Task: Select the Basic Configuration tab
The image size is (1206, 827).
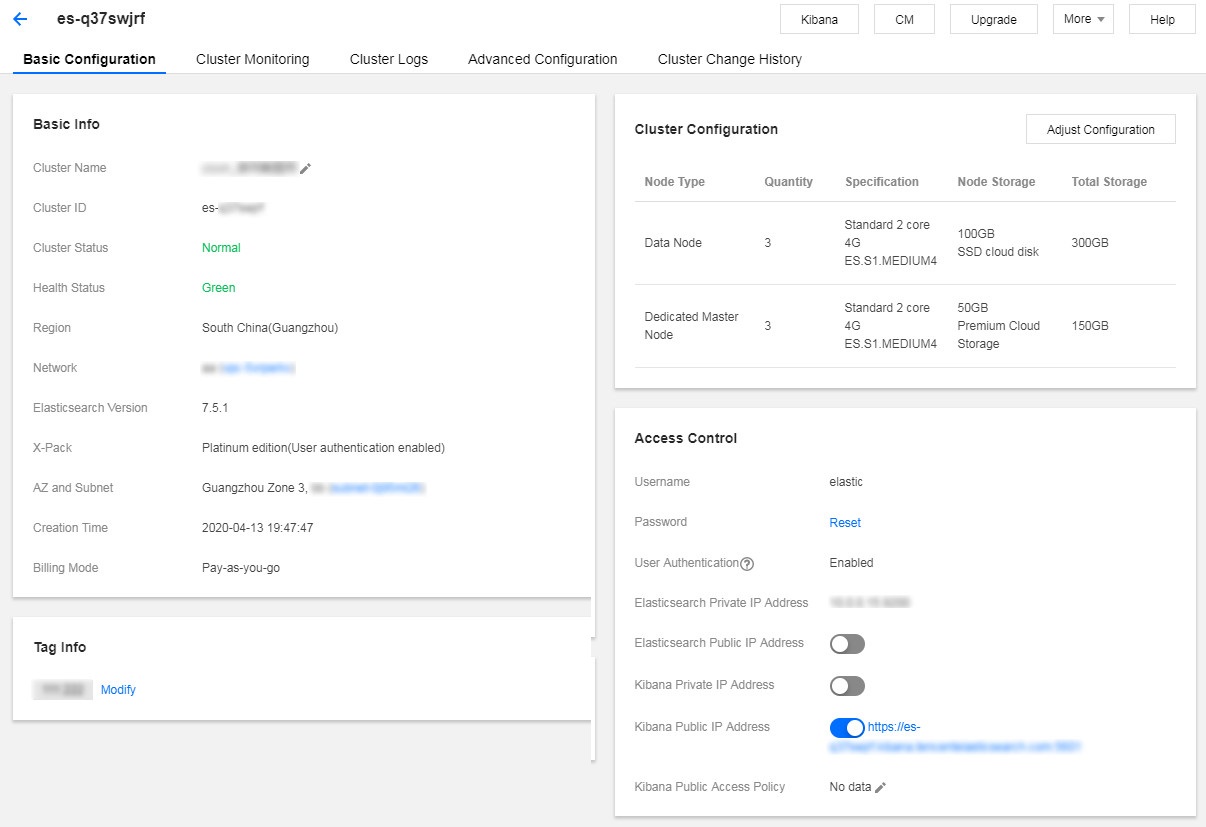Action: (89, 59)
